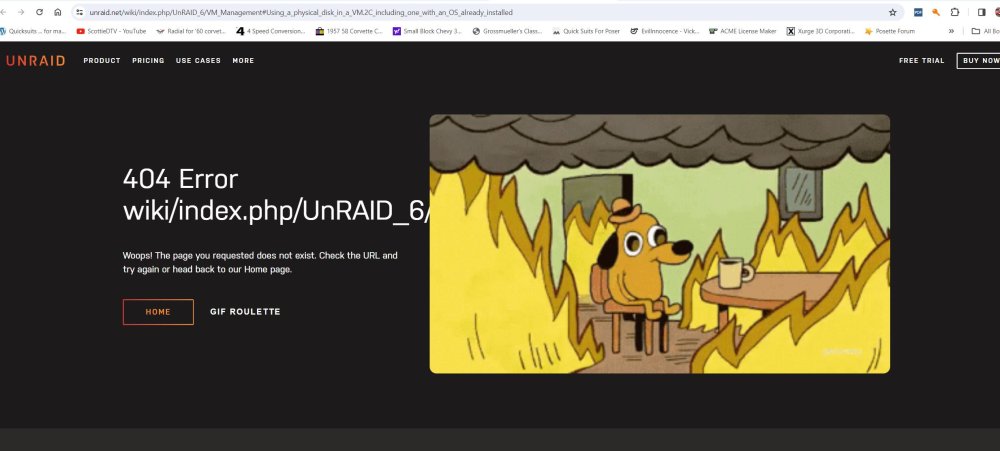
Task: Bookmark this page with the star icon
Action: [x=892, y=12]
